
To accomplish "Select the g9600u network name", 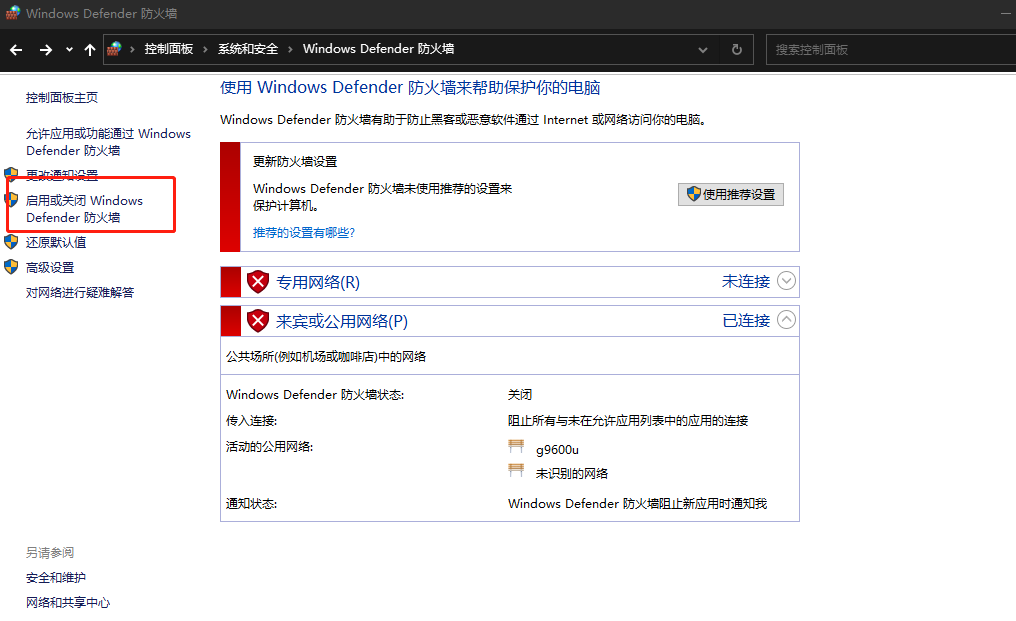I will point(557,450).
